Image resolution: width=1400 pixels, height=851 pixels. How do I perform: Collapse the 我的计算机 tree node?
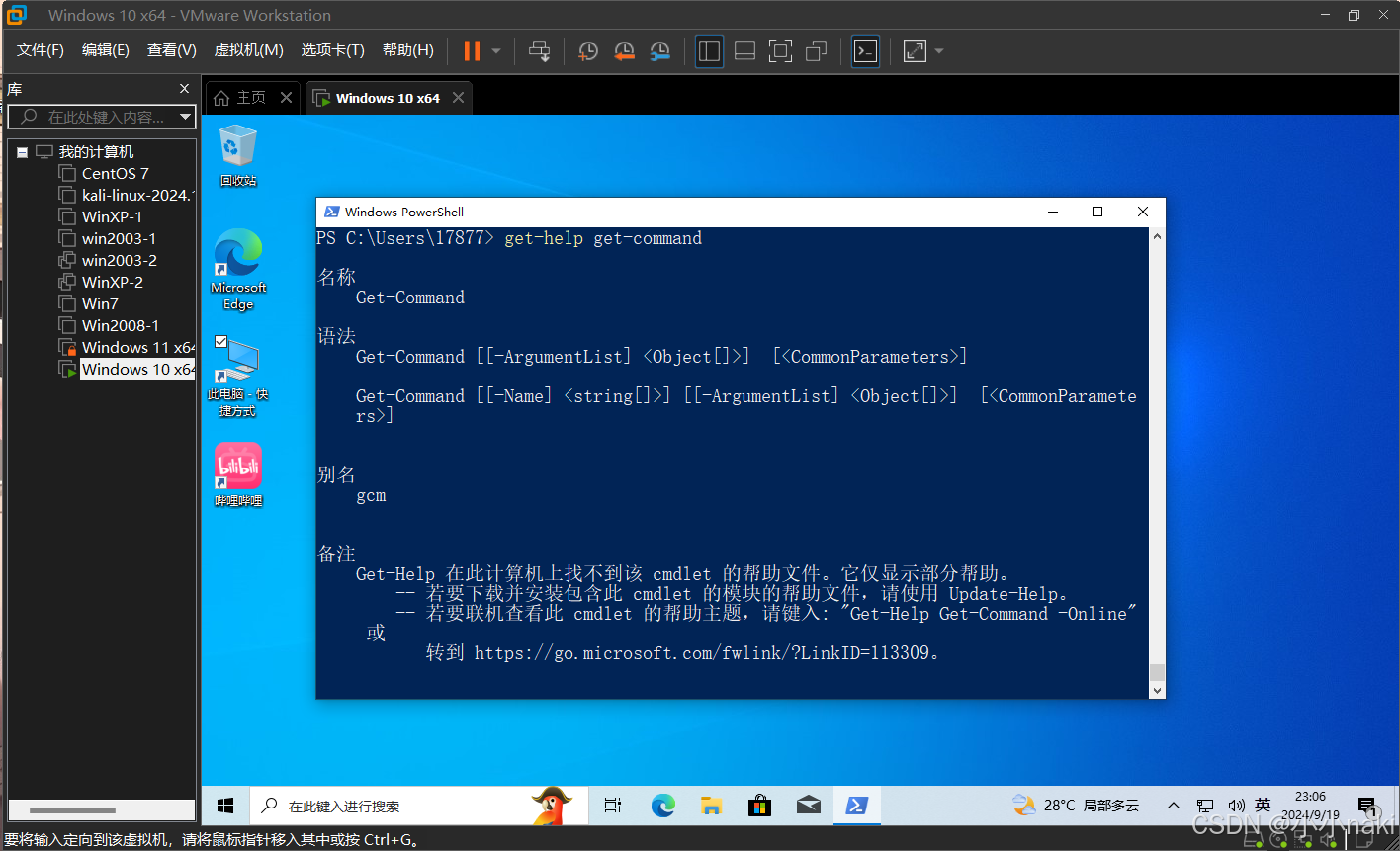[22, 151]
